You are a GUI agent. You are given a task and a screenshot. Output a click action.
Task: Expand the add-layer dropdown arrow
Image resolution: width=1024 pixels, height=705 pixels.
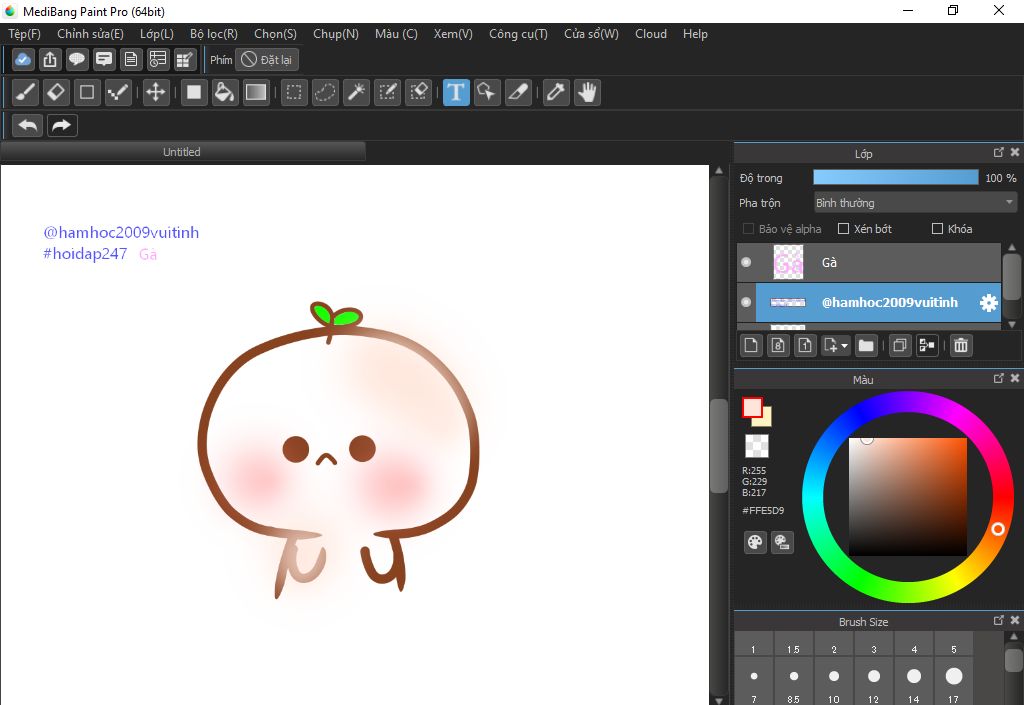click(x=845, y=346)
